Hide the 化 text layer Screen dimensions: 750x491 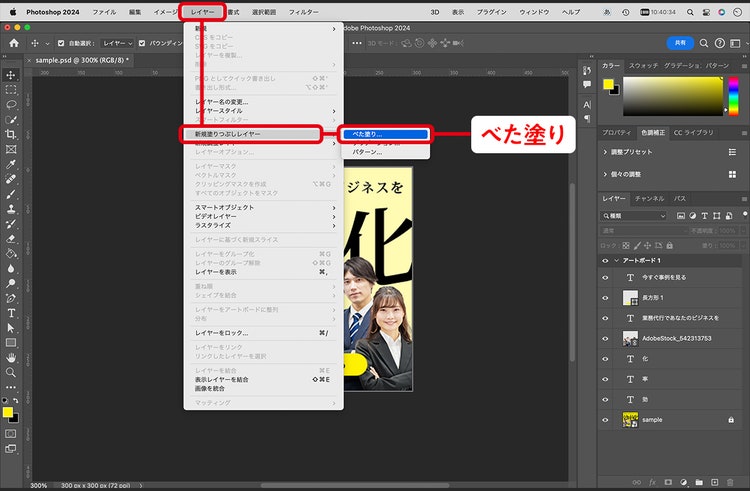605,359
